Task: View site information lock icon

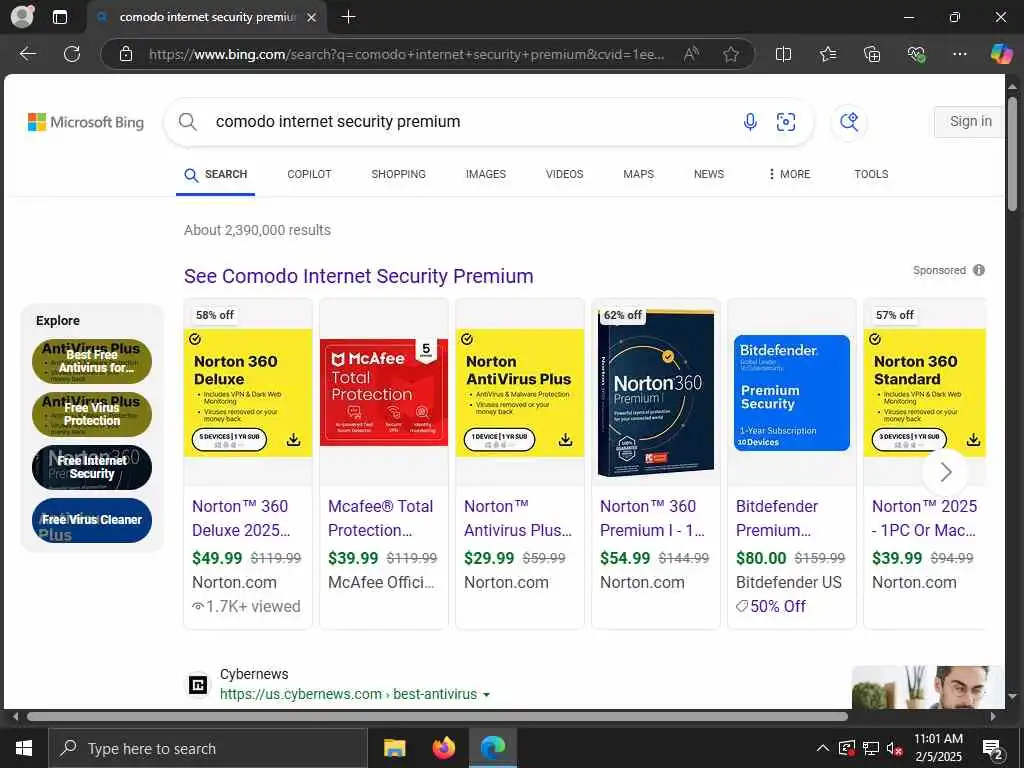Action: (x=126, y=54)
